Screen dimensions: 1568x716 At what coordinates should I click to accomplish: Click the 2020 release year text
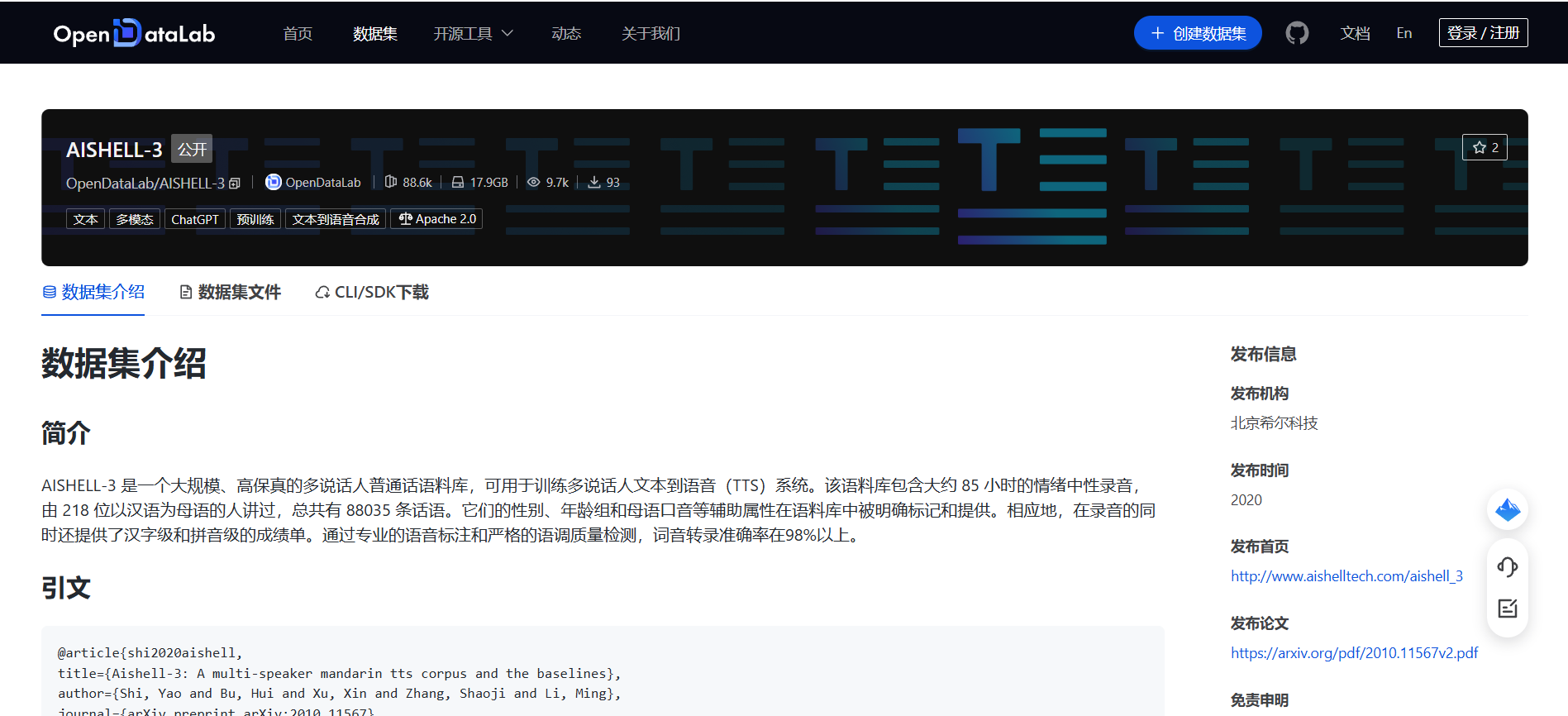[1246, 500]
